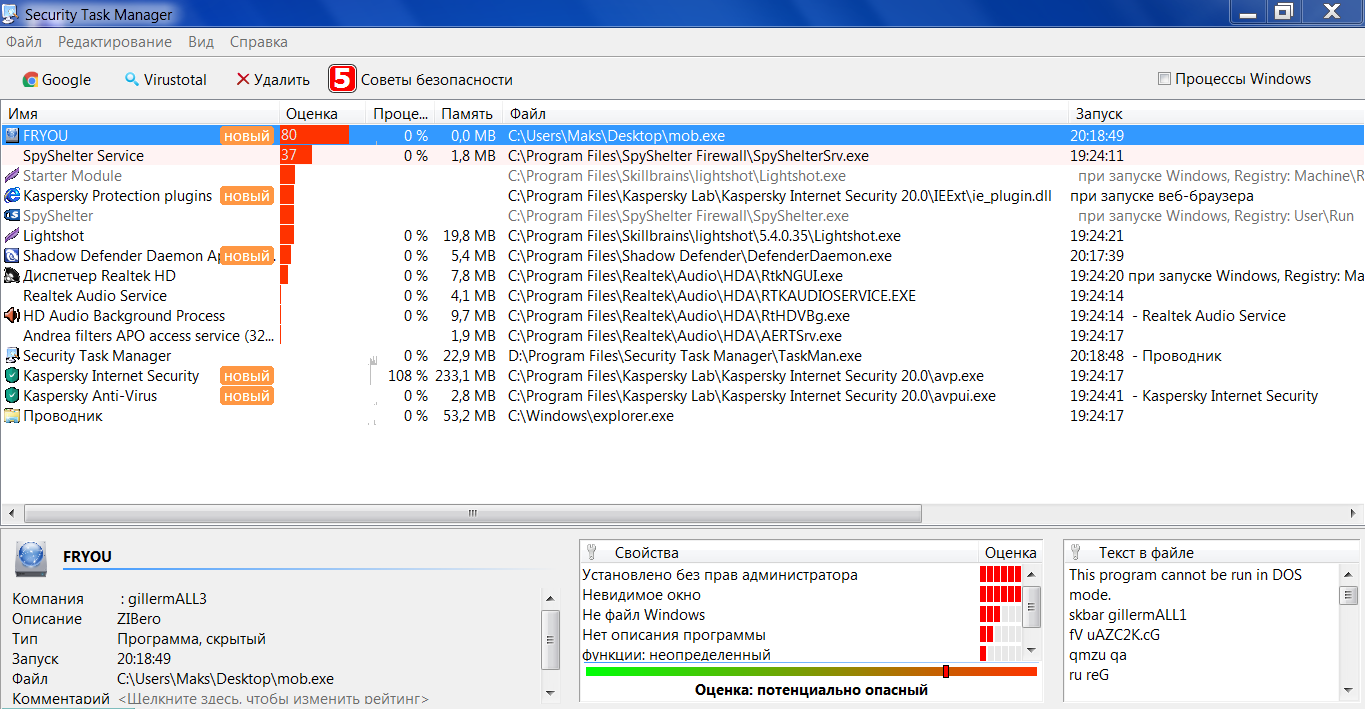Open Google search toolbar button
The height and width of the screenshot is (709, 1365).
click(x=57, y=80)
